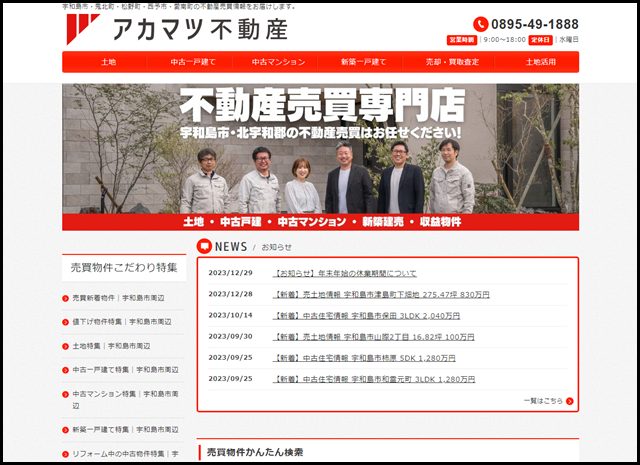Open the 土地活用 menu item
Viewport: 640px width, 465px height.
tap(540, 62)
